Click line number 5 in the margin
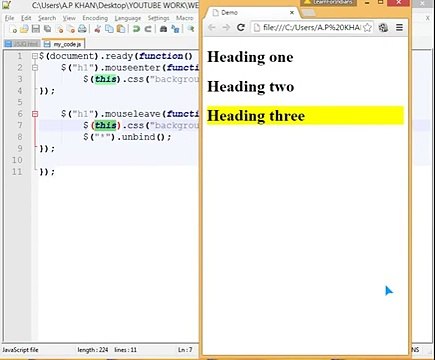The image size is (435, 360). tap(20, 102)
